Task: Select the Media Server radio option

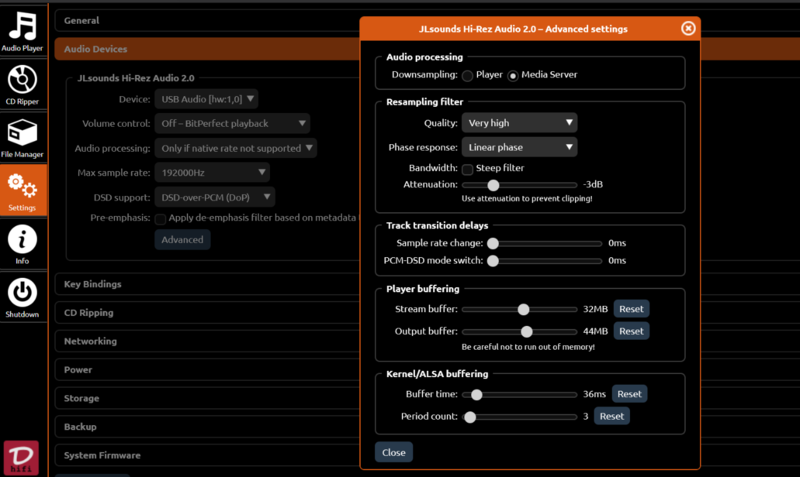Action: coord(514,75)
